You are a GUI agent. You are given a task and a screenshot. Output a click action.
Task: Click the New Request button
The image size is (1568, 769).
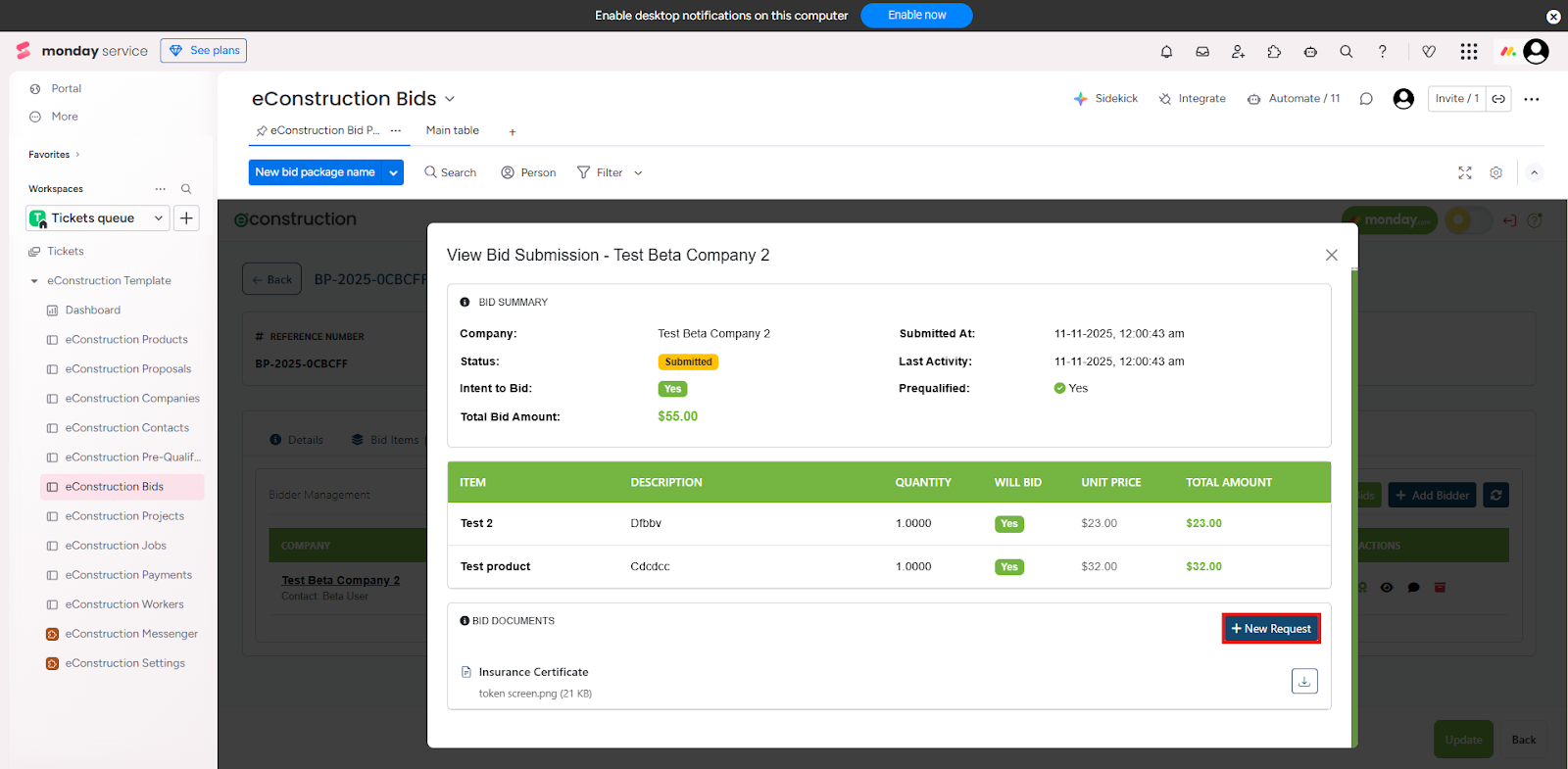point(1270,629)
